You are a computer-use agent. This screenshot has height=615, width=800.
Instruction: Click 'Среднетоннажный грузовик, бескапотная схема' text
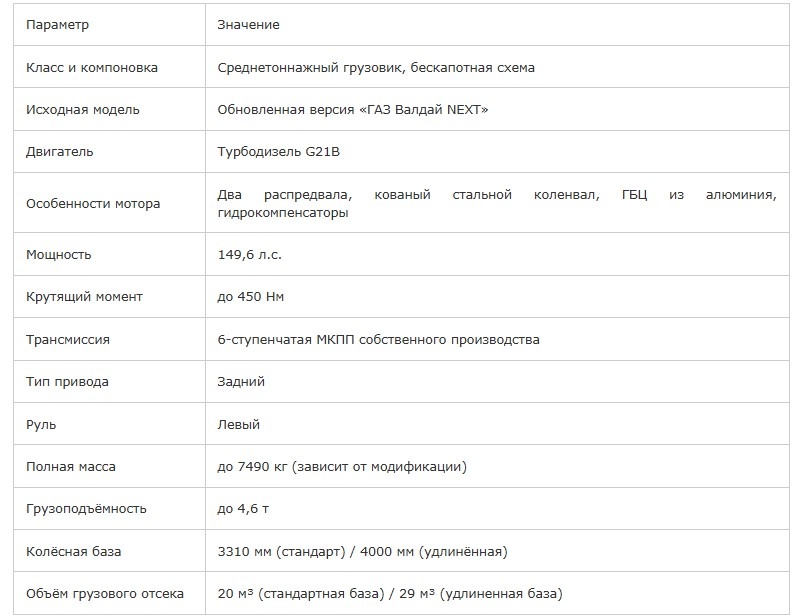pos(376,67)
